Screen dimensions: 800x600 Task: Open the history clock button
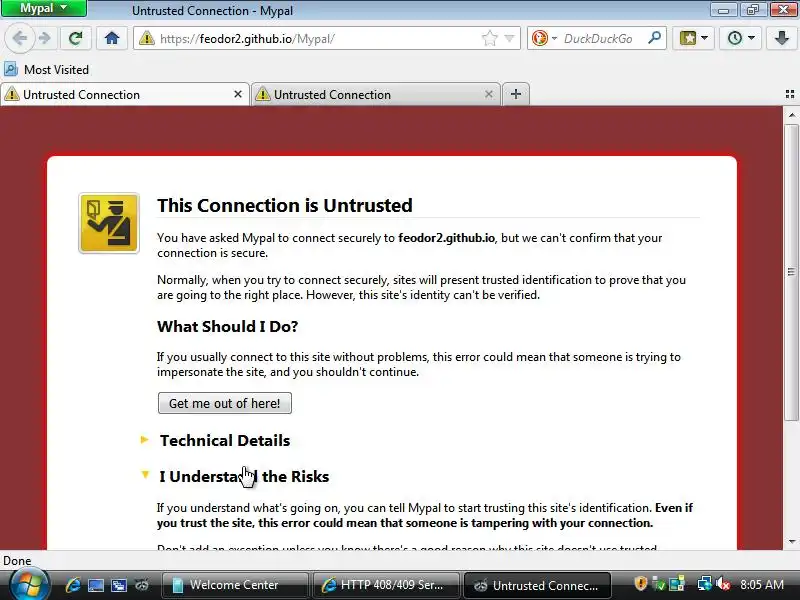(735, 38)
